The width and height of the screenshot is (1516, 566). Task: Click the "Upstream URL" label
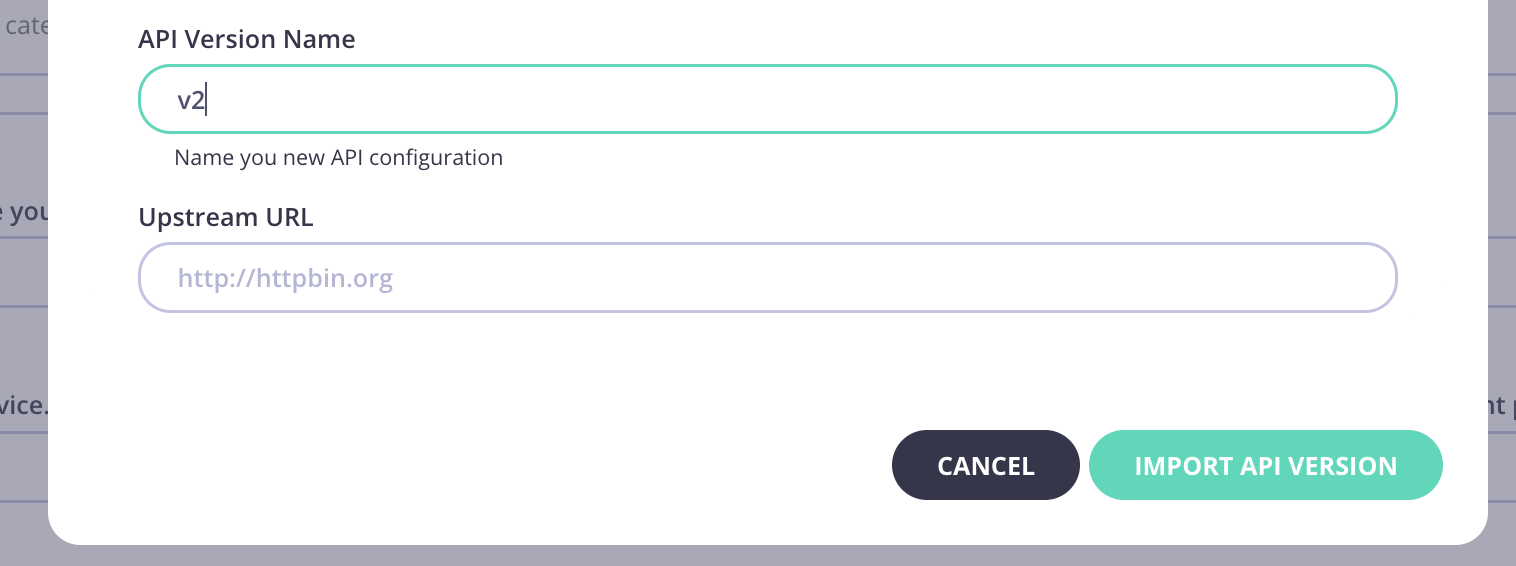click(x=225, y=218)
